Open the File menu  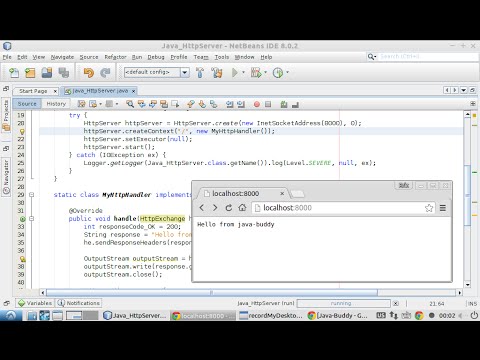click(7, 57)
